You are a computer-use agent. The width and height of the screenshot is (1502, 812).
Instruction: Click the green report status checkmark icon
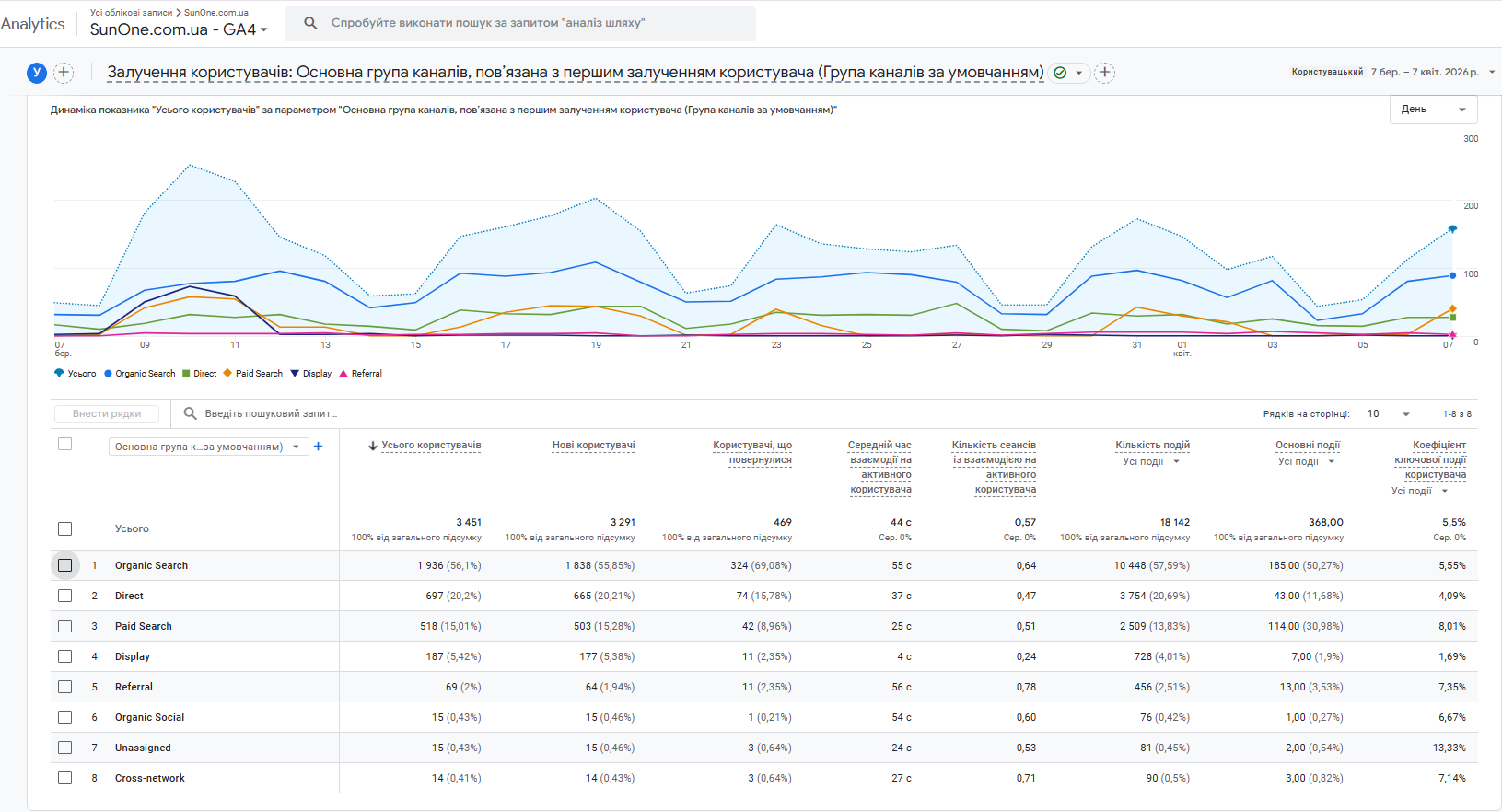tap(1060, 73)
